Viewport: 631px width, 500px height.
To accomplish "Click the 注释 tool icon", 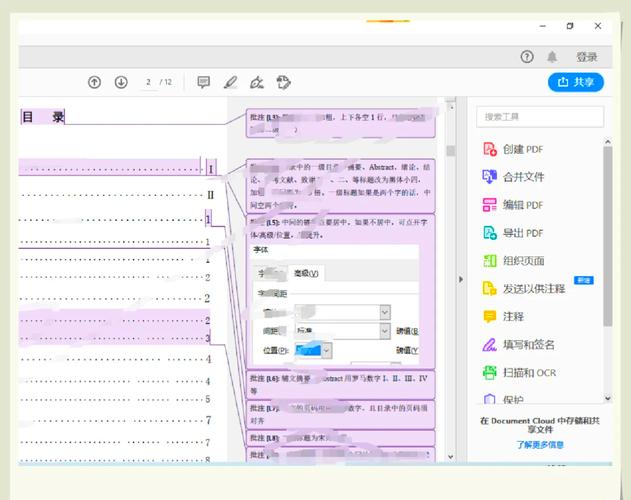I will pos(489,316).
